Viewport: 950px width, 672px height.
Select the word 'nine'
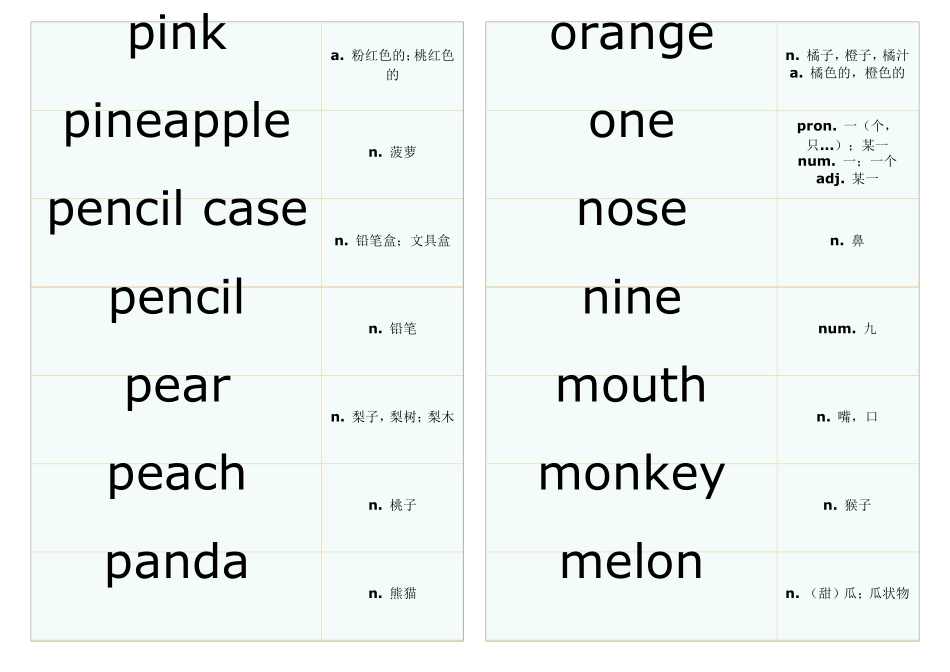coord(632,299)
